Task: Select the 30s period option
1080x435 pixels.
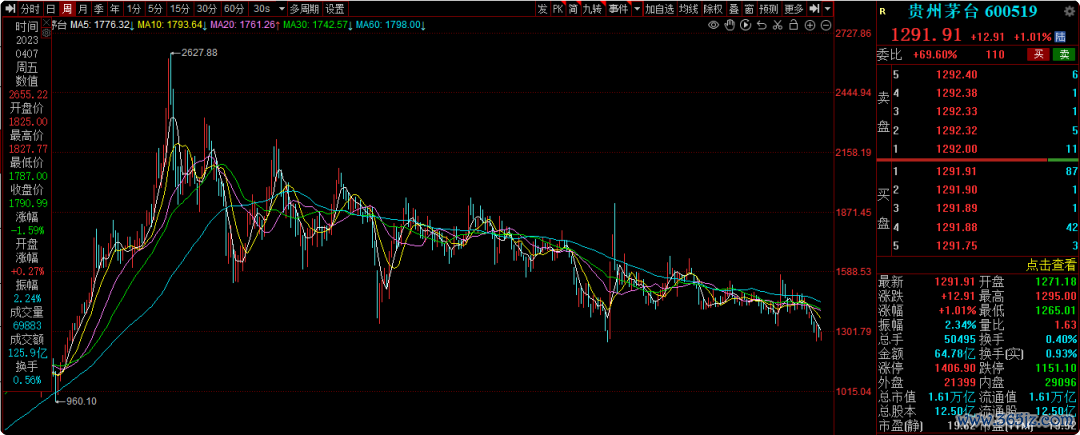Action: (x=262, y=9)
